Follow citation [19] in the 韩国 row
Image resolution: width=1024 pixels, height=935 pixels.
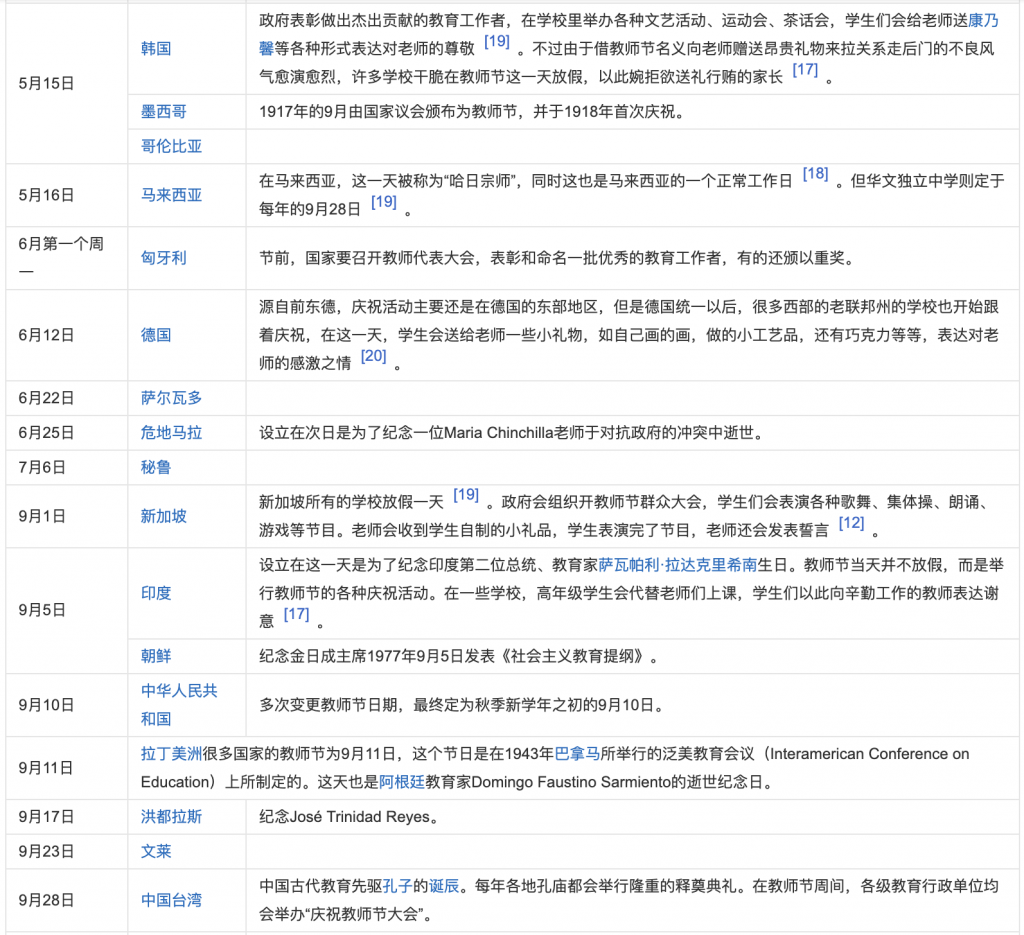497,42
